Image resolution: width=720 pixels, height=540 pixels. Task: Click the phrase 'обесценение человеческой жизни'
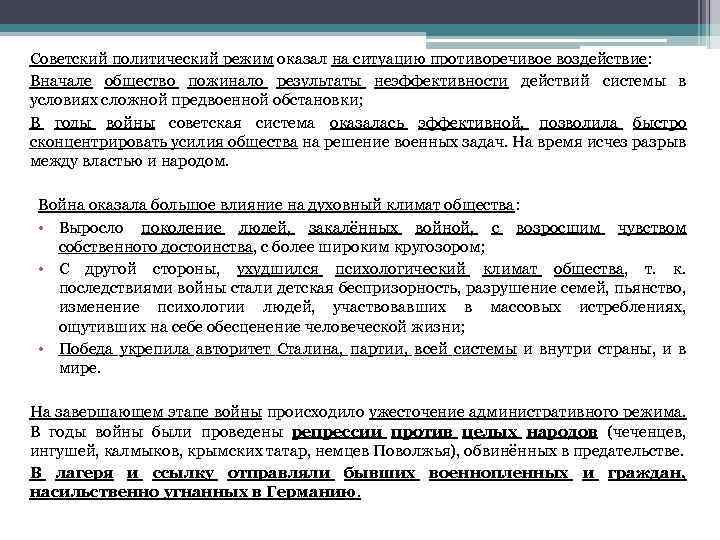334,327
